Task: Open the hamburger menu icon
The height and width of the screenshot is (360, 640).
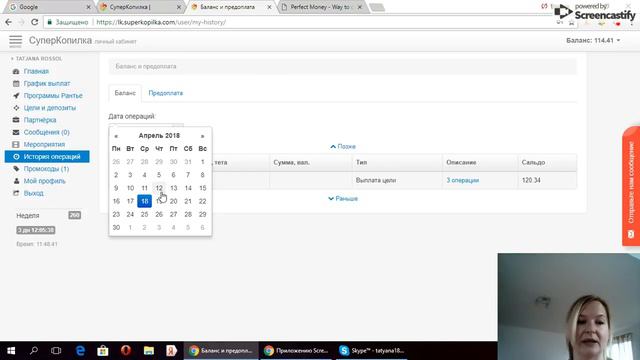Action: click(x=16, y=41)
